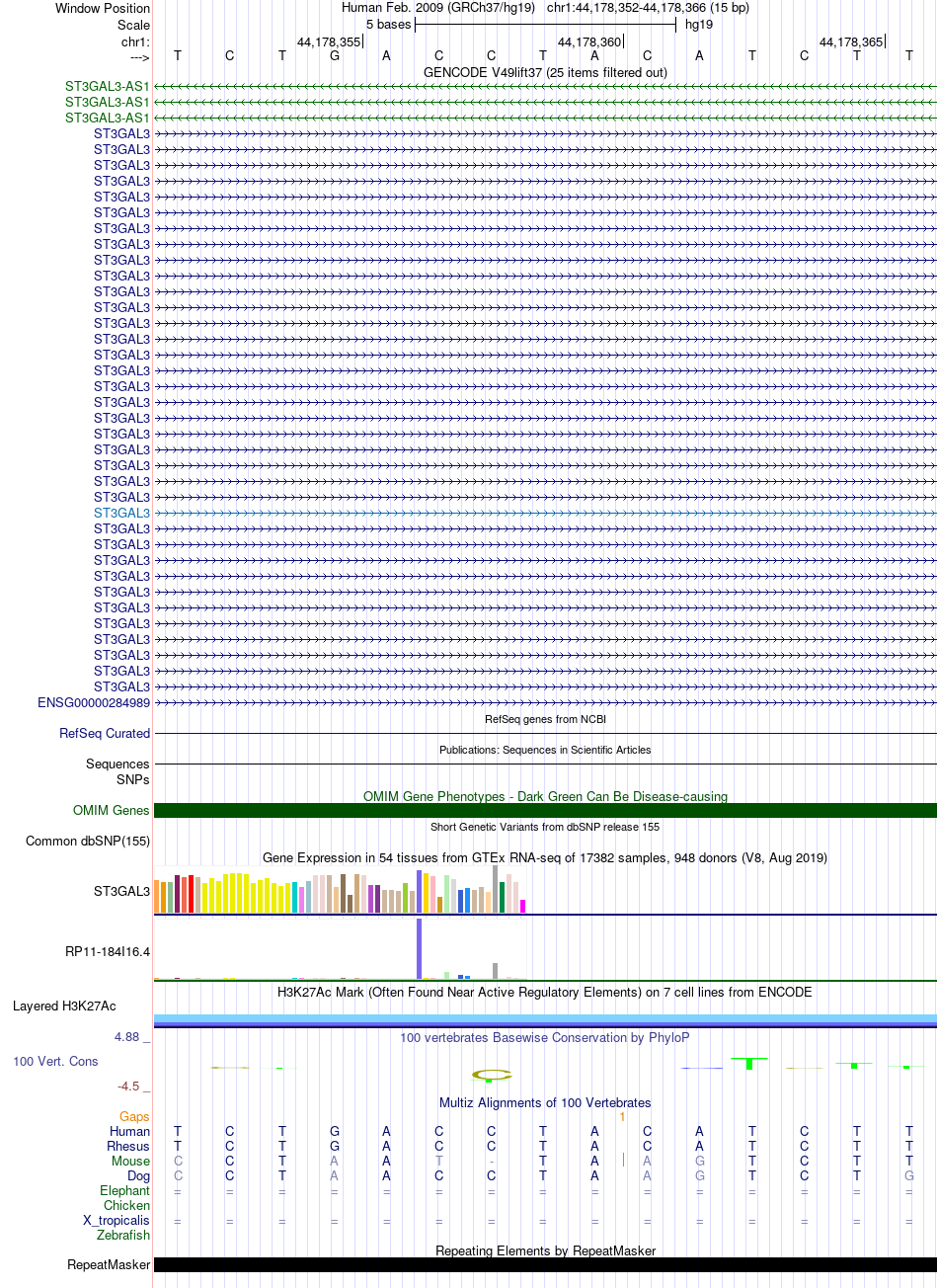Click the 5 bases scale bar label

388,24
